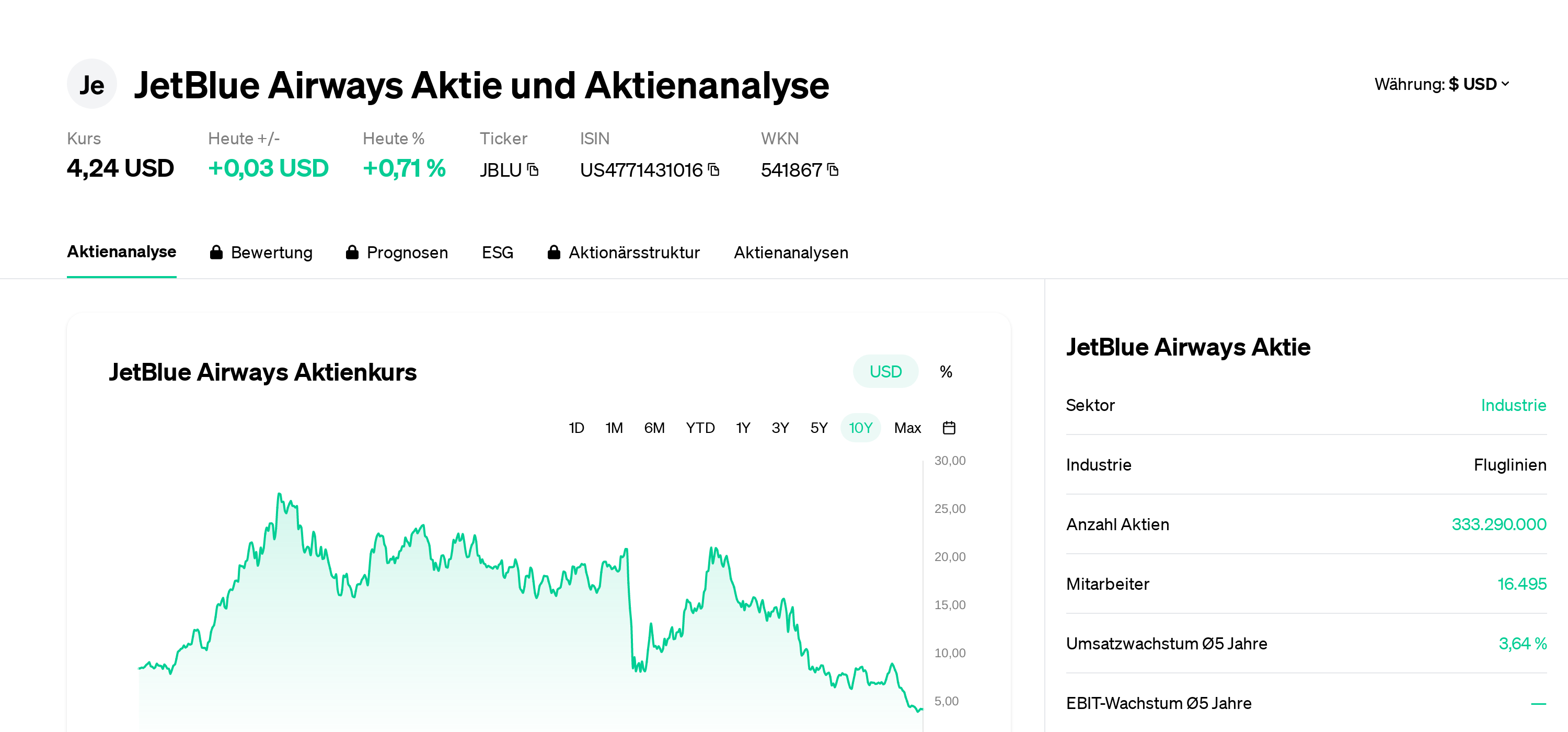The height and width of the screenshot is (732, 1568).
Task: Open the calendar date range picker
Action: 948,428
